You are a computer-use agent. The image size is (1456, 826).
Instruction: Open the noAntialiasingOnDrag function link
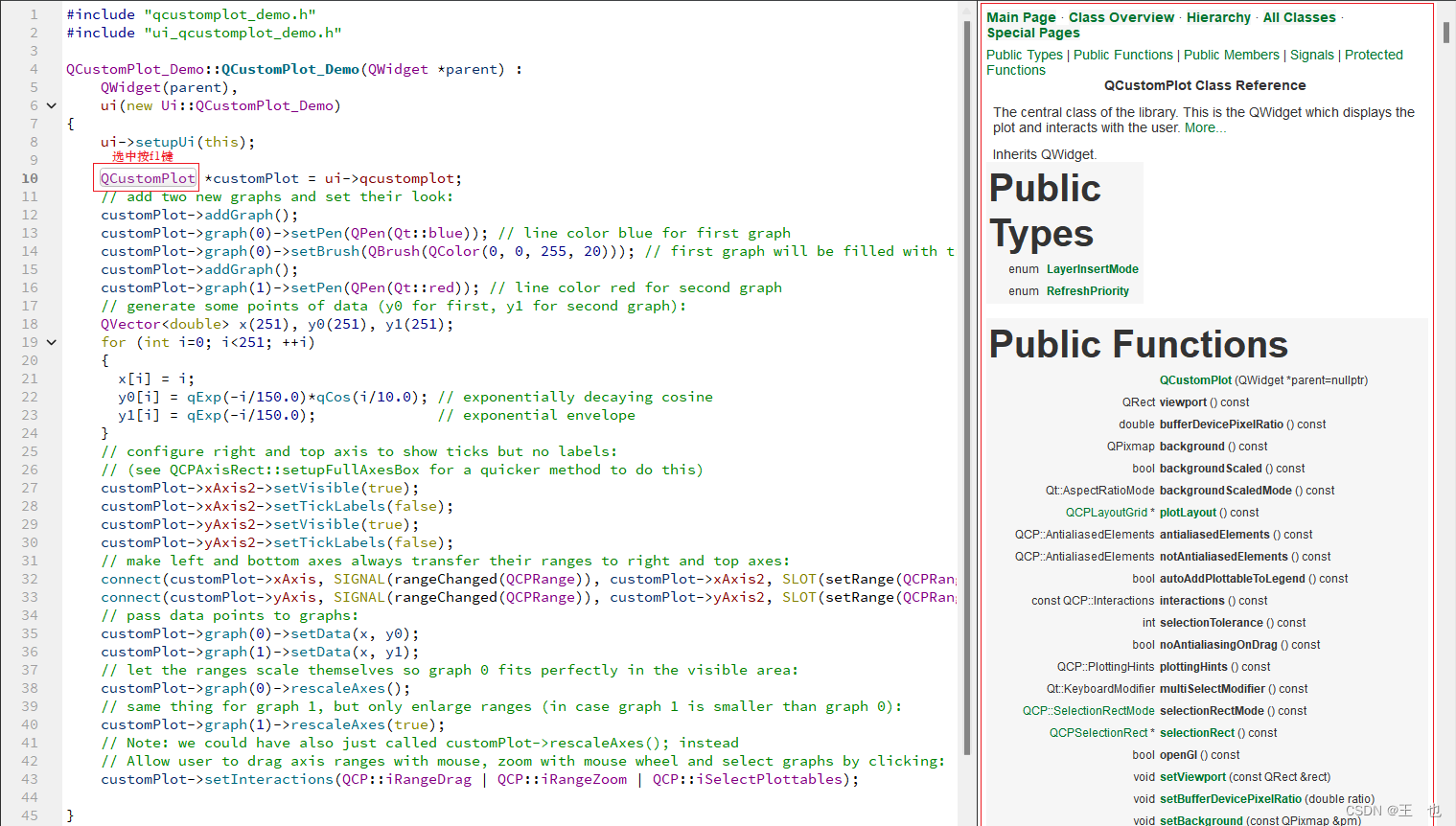point(1218,645)
